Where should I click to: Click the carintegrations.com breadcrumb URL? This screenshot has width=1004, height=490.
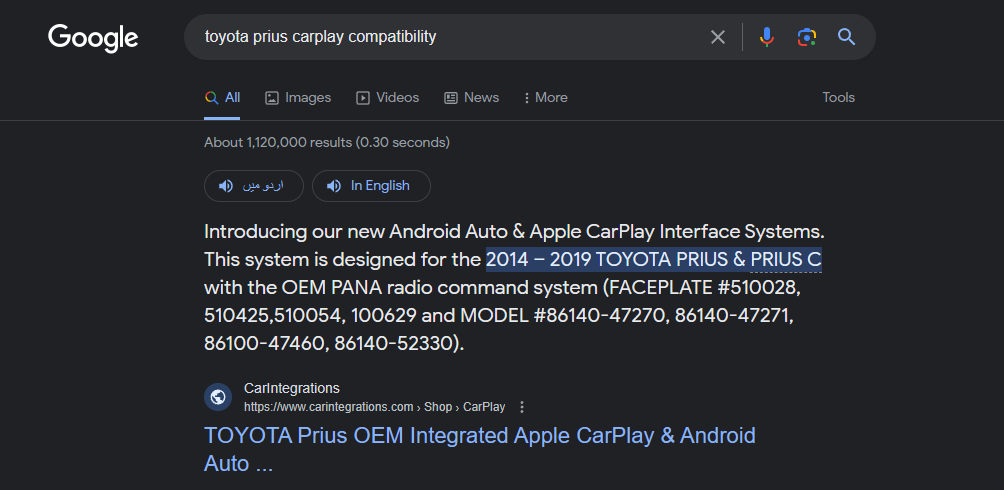(x=328, y=407)
